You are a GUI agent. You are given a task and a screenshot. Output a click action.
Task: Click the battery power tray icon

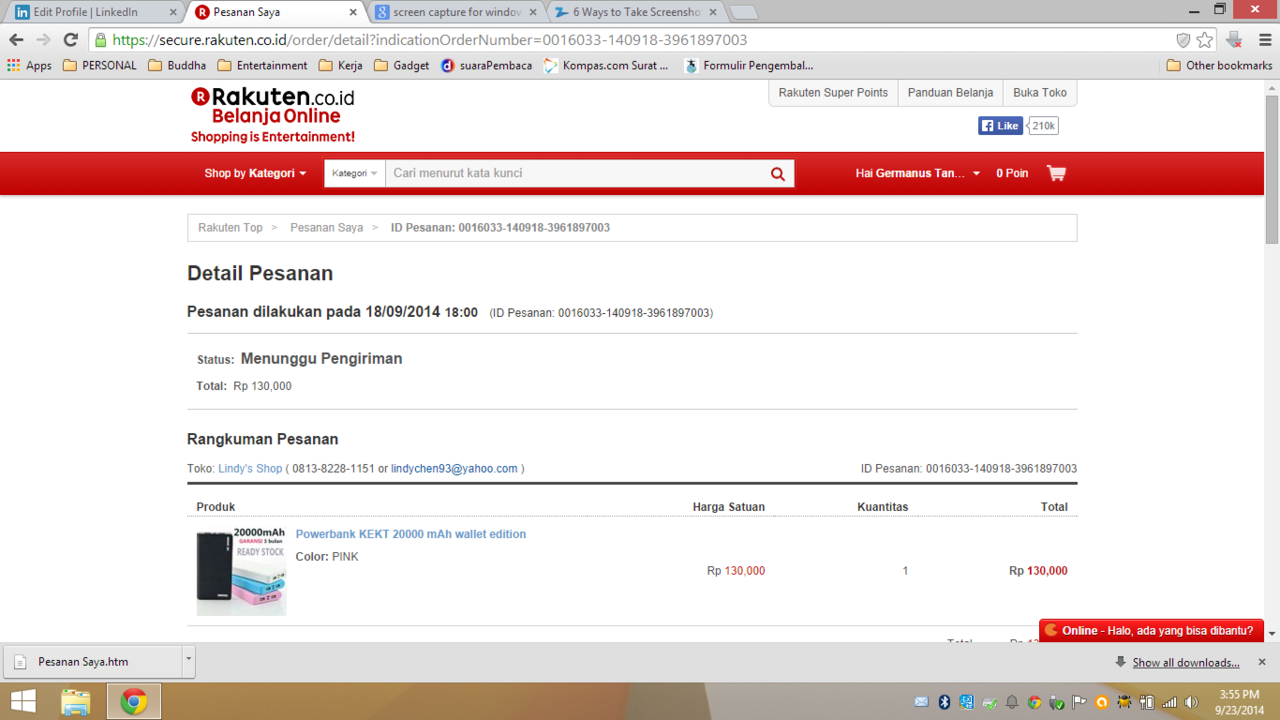pyautogui.click(x=1147, y=702)
